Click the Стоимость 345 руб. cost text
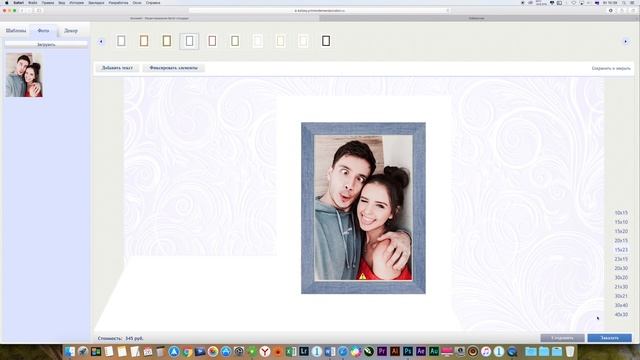The height and width of the screenshot is (360, 640). (120, 338)
